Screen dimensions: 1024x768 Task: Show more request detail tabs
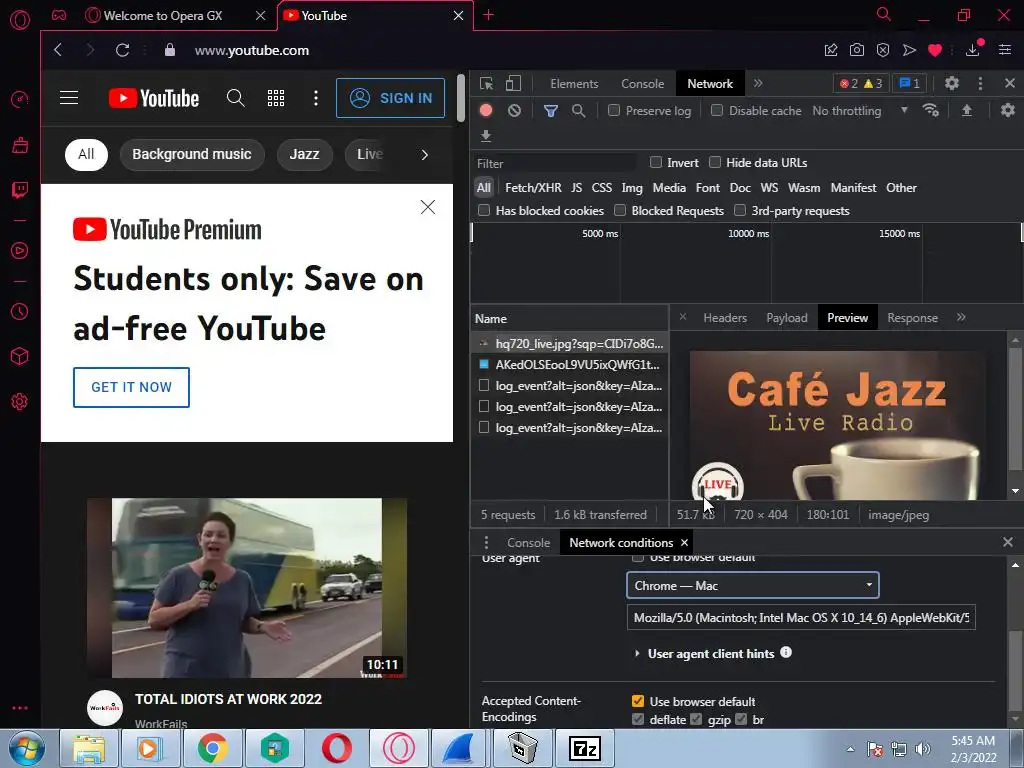[x=961, y=317]
